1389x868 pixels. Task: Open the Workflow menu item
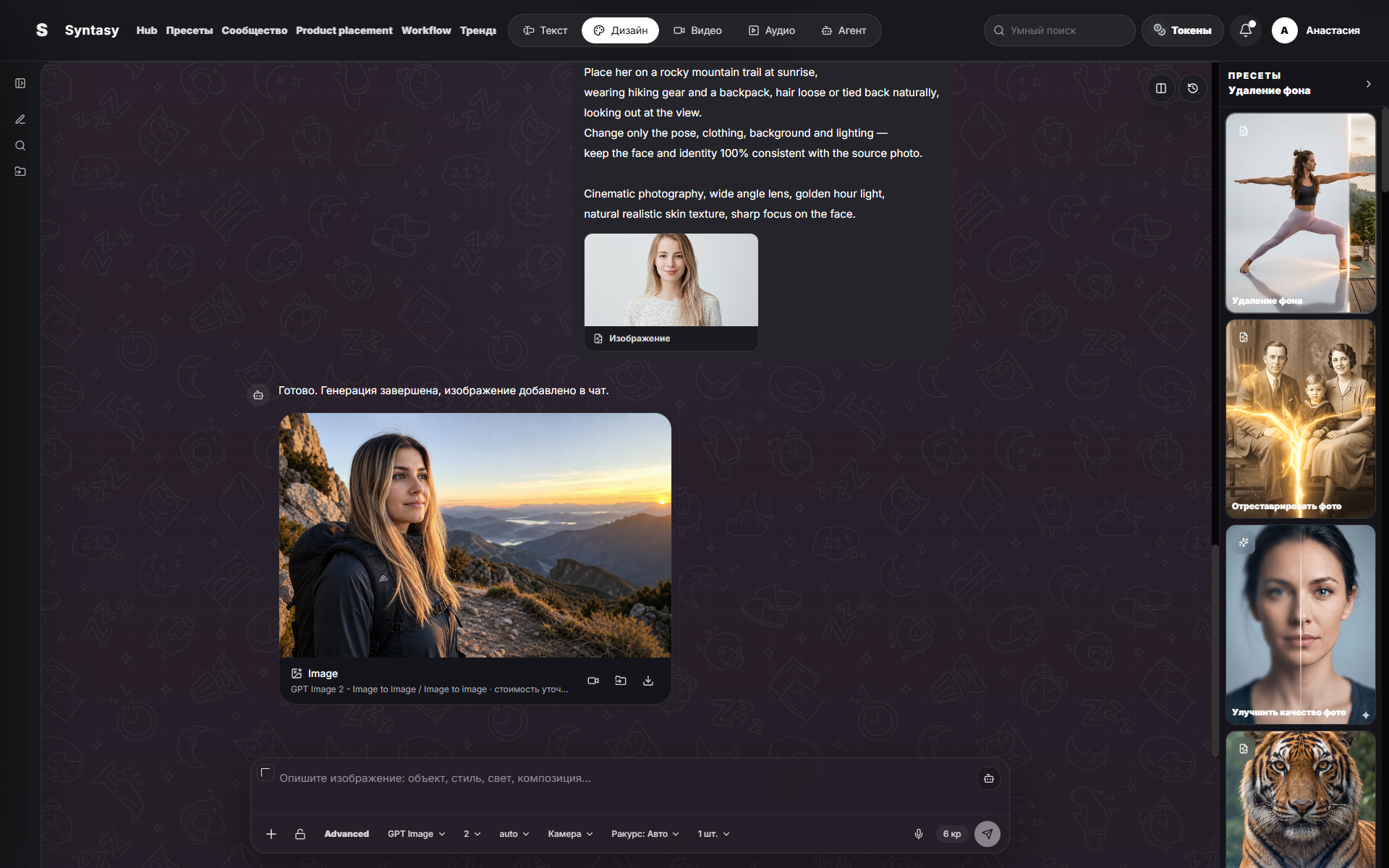pos(426,30)
